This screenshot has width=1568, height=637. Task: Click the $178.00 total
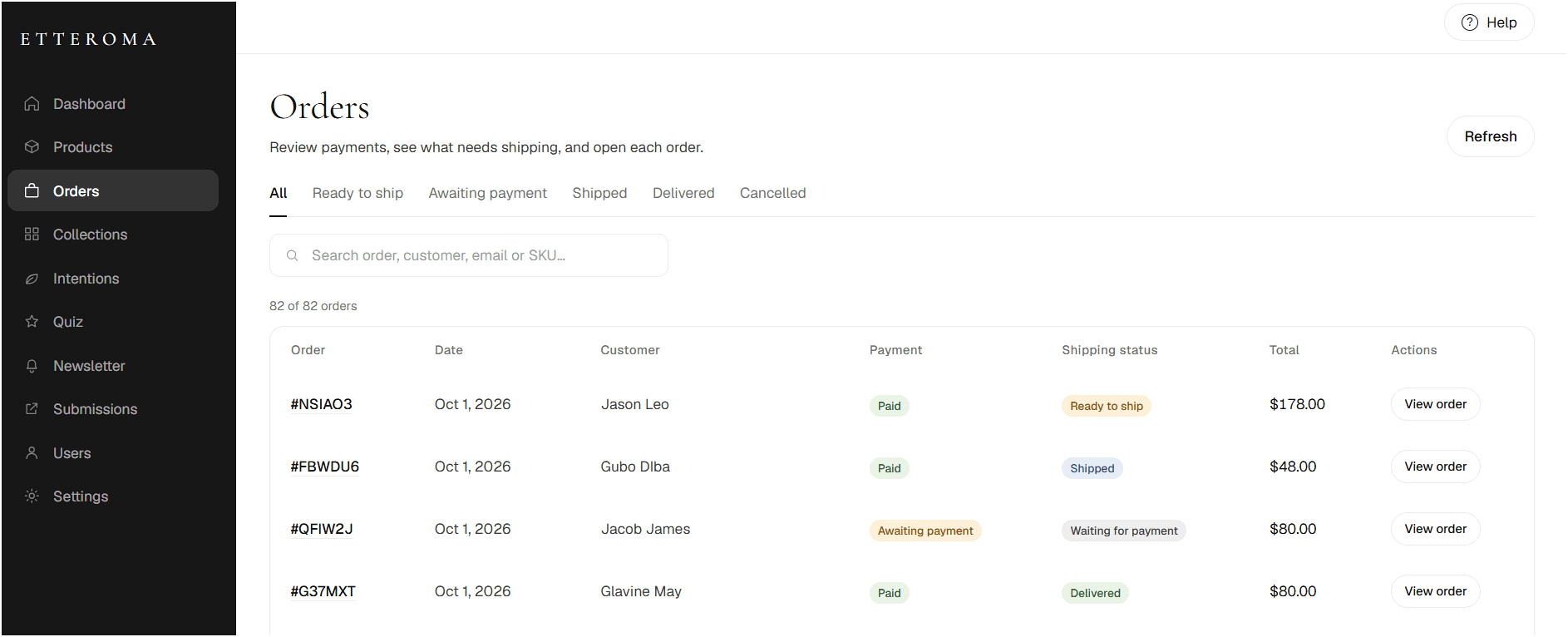click(1297, 404)
